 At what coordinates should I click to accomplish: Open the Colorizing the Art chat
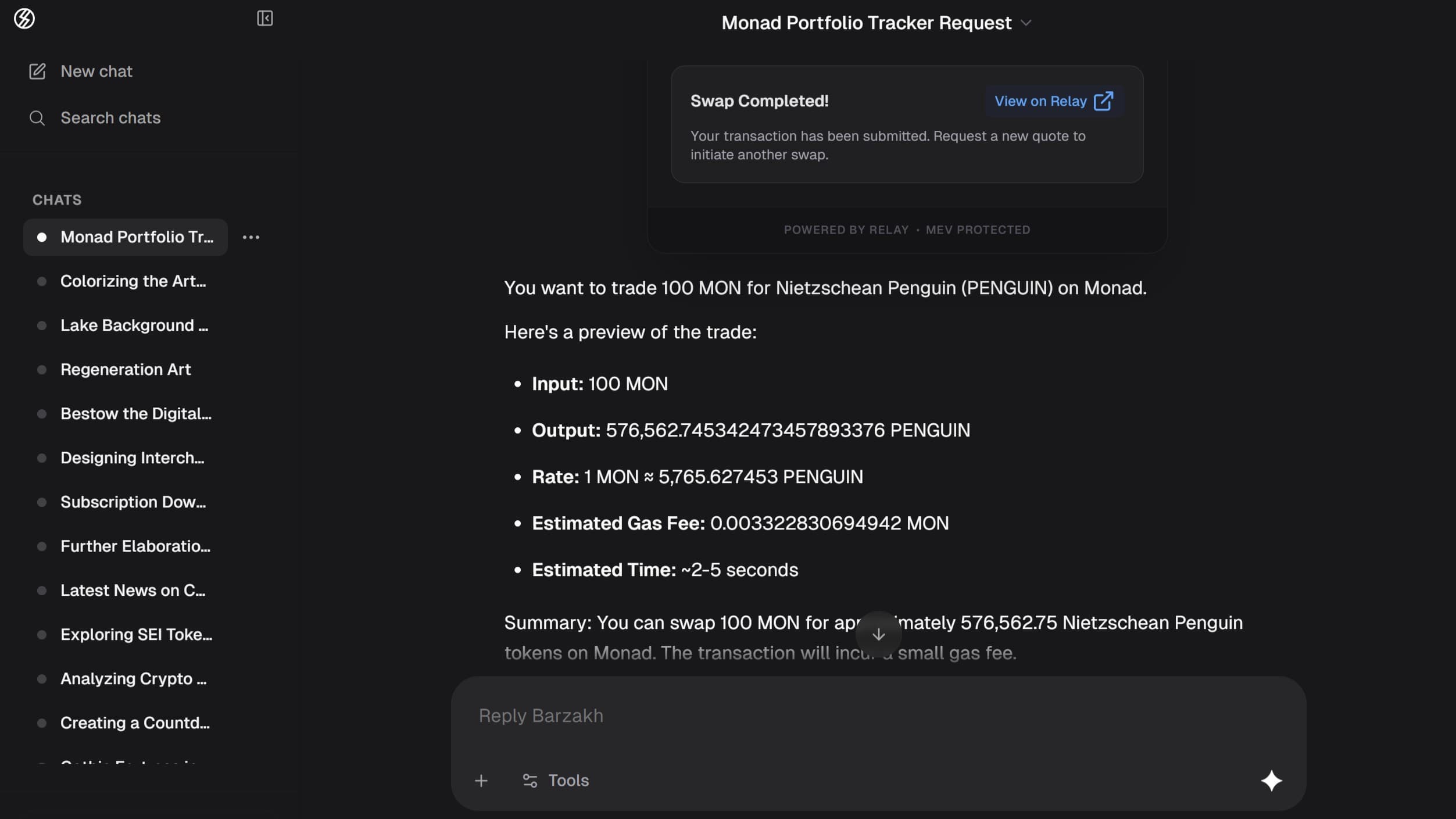pos(133,281)
